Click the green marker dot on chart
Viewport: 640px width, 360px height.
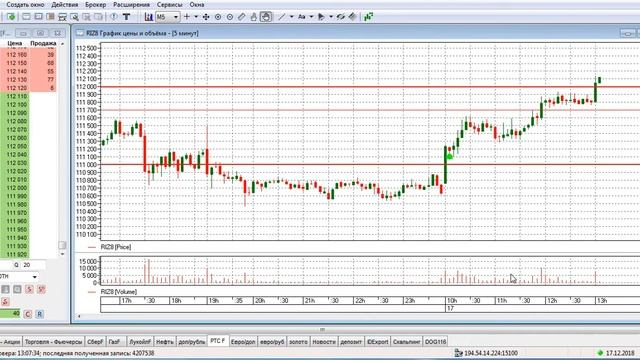(x=449, y=157)
